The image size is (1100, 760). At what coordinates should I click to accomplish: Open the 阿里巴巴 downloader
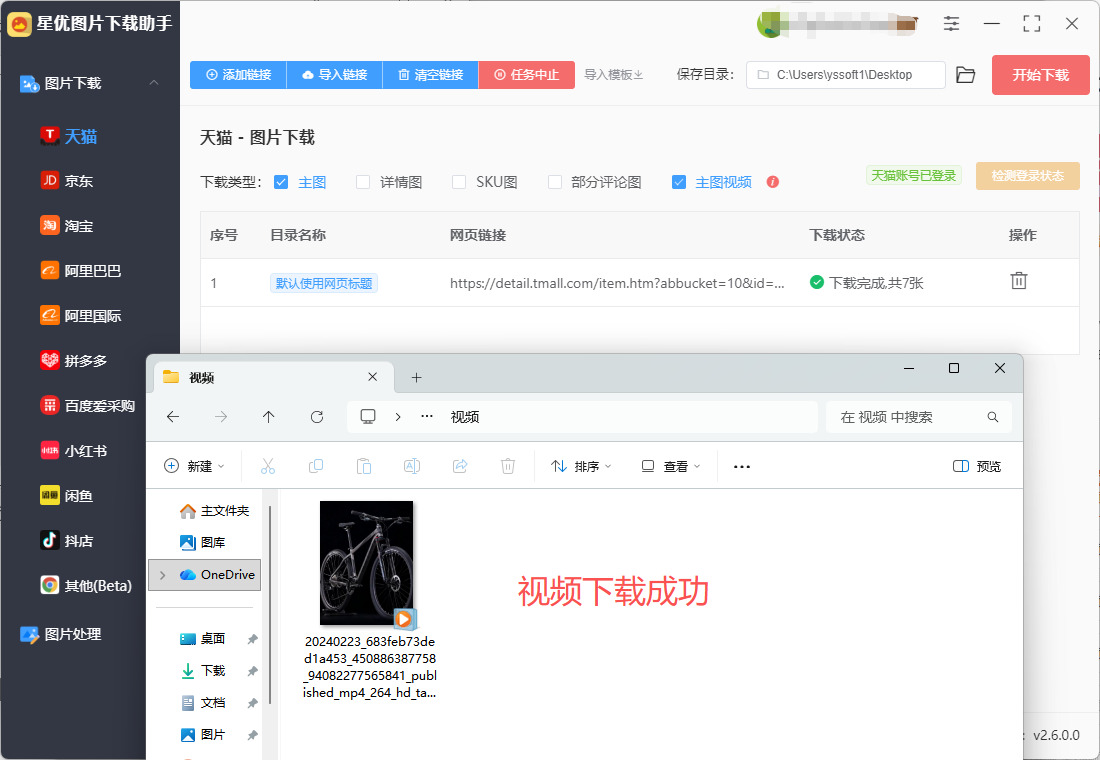point(81,271)
